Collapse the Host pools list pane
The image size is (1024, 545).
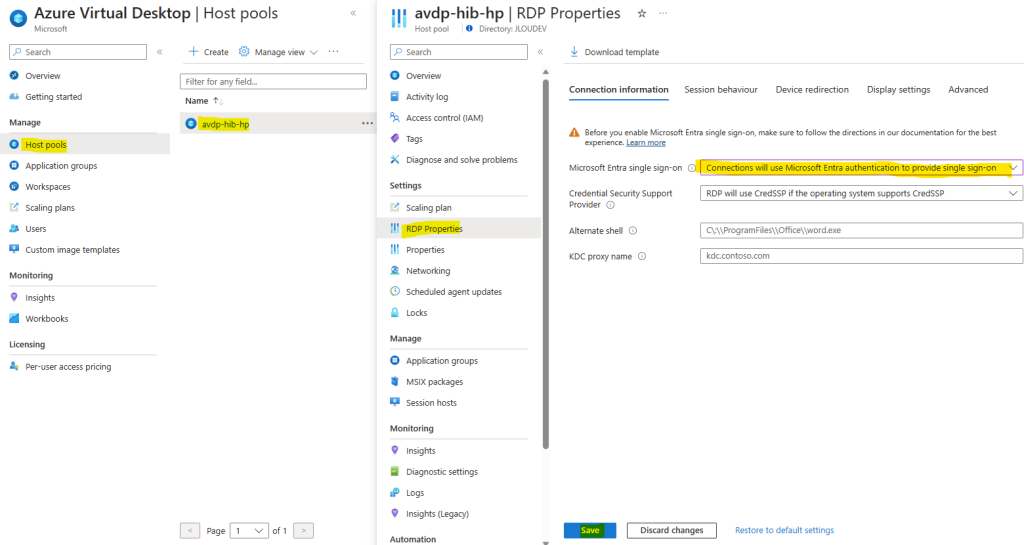353,13
